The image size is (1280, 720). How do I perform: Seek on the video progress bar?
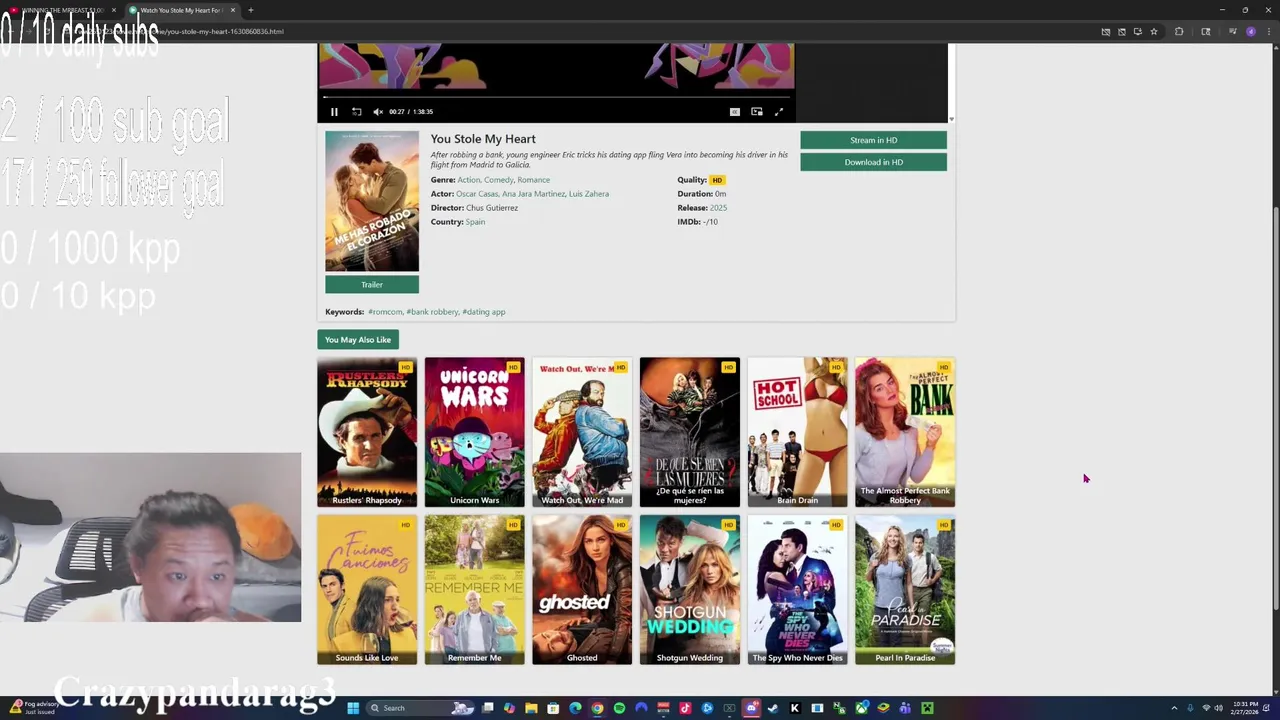(556, 98)
